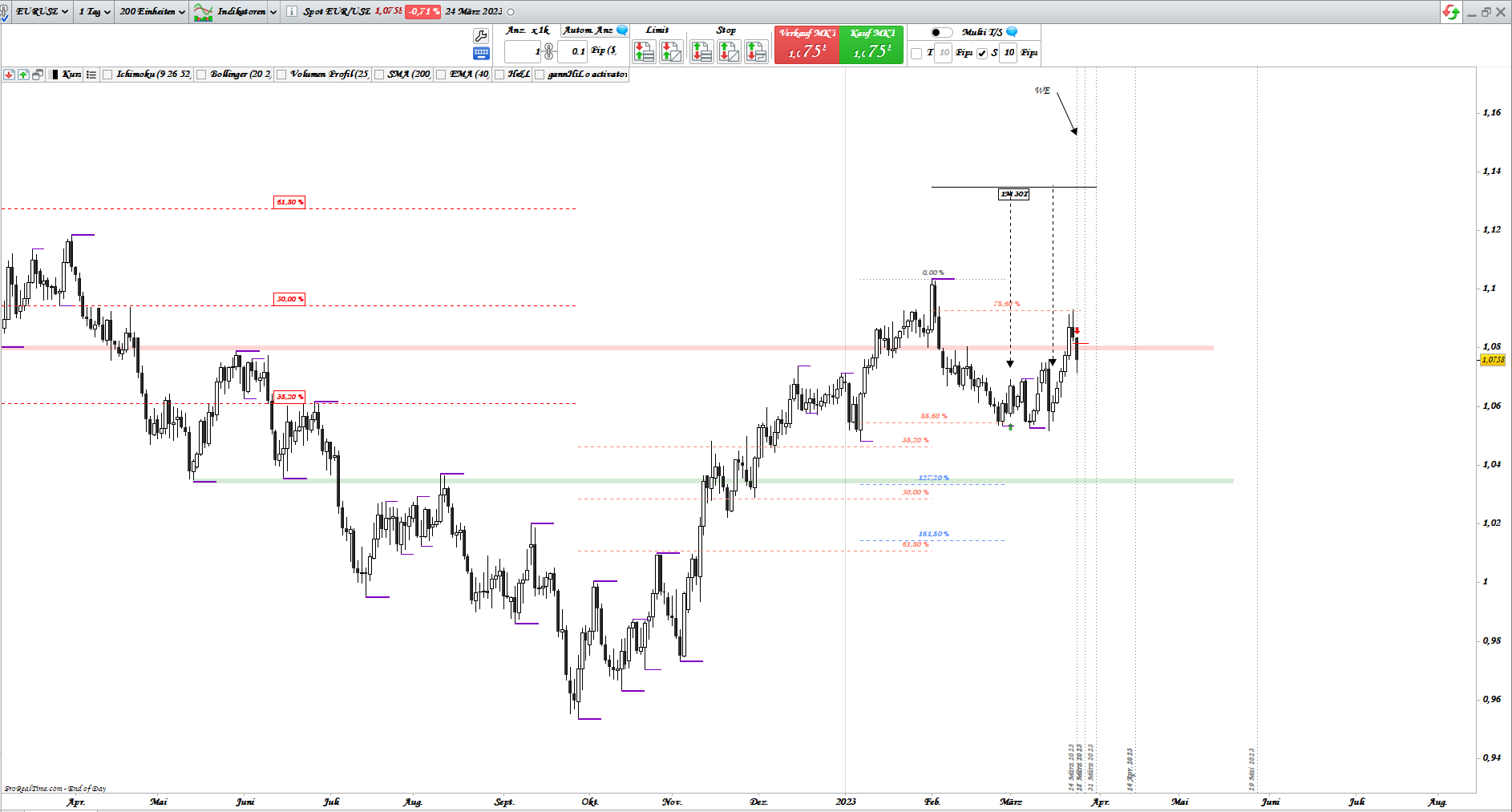Image resolution: width=1512 pixels, height=812 pixels.
Task: Click the -0,71 % change badge
Action: click(x=422, y=12)
